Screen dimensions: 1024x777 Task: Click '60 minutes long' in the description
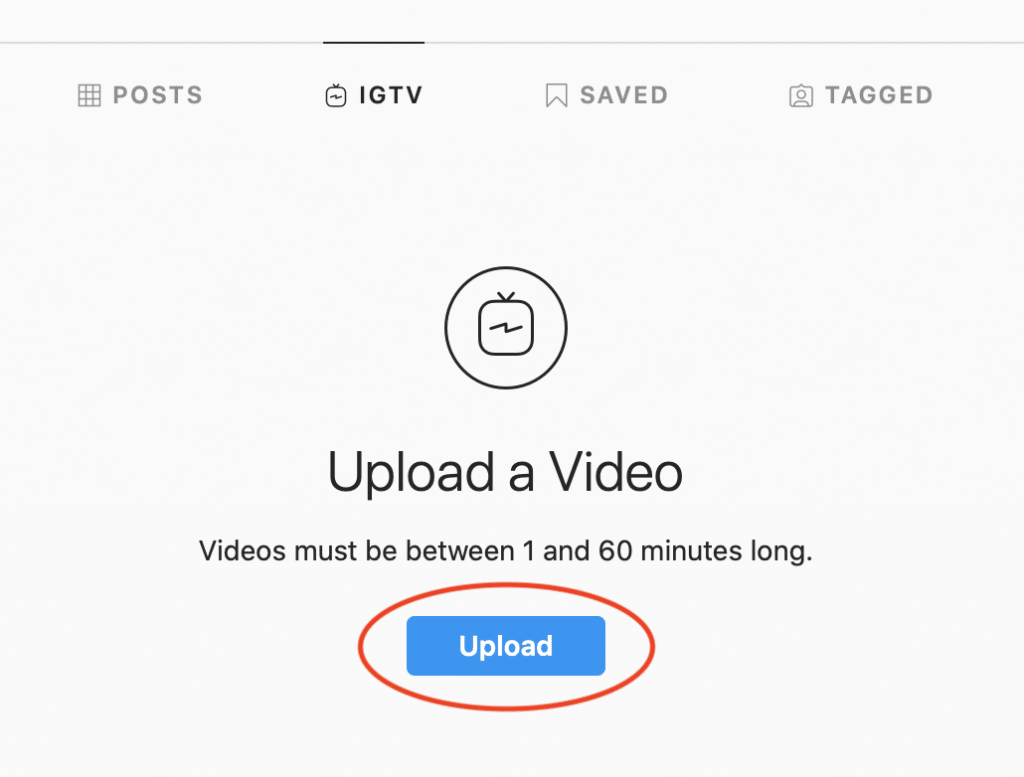click(705, 551)
